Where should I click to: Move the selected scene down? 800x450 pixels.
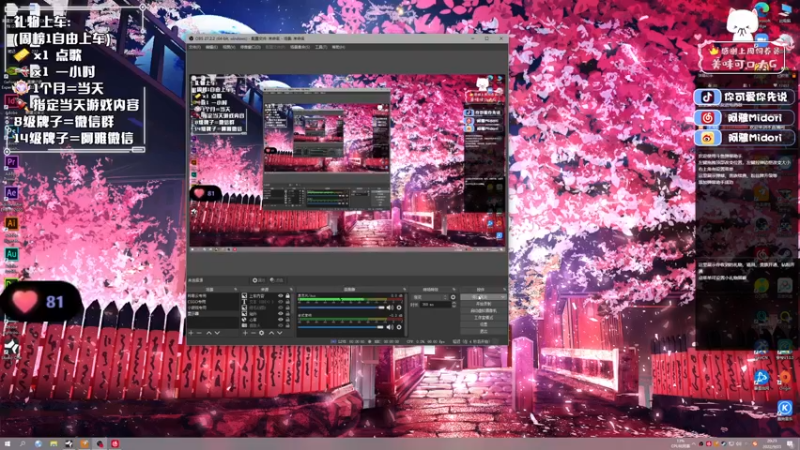click(217, 333)
